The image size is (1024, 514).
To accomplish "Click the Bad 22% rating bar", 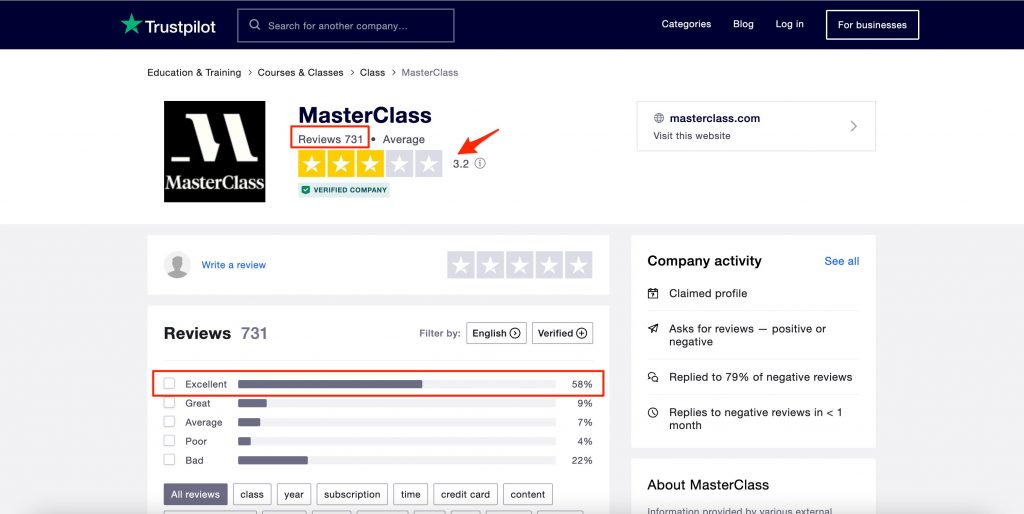I will coord(397,460).
